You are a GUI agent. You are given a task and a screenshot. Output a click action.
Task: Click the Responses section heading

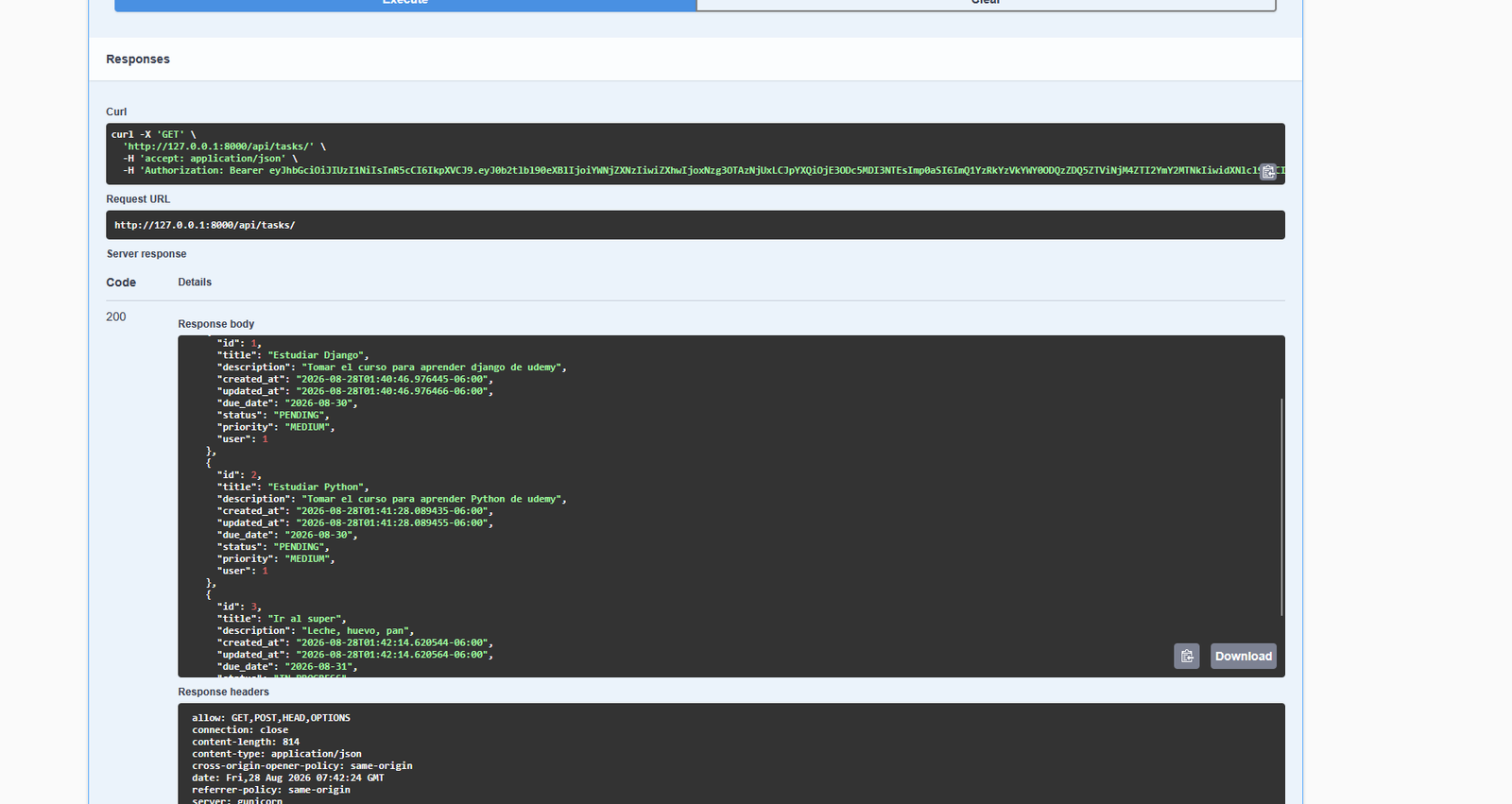(x=138, y=59)
